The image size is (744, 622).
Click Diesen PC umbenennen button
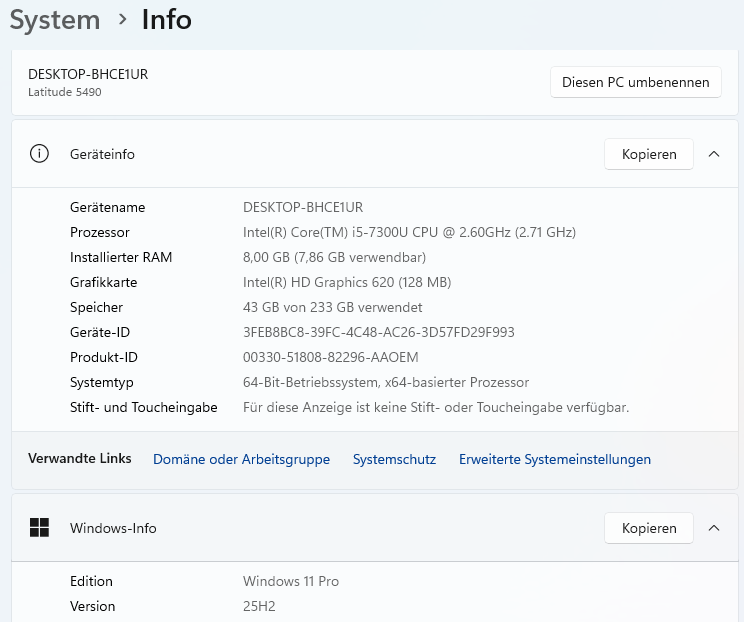(636, 82)
